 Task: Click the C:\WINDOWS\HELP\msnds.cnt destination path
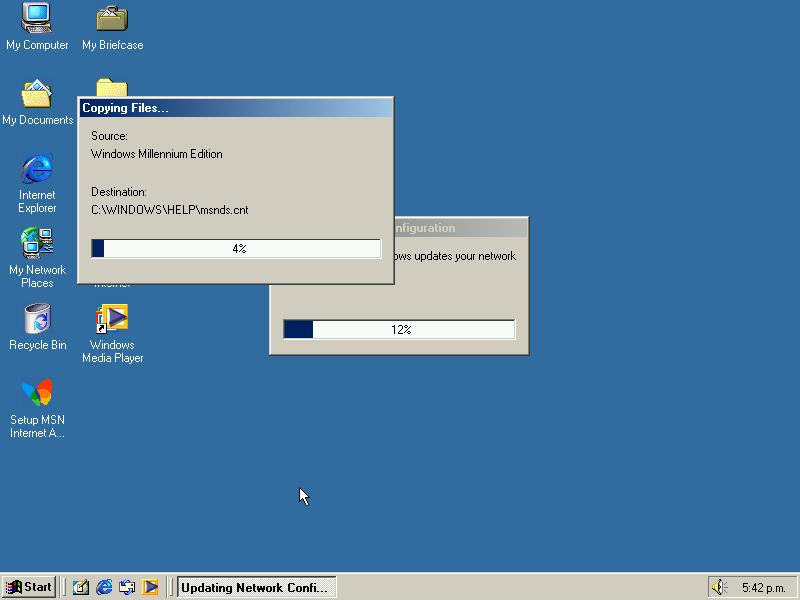170,210
